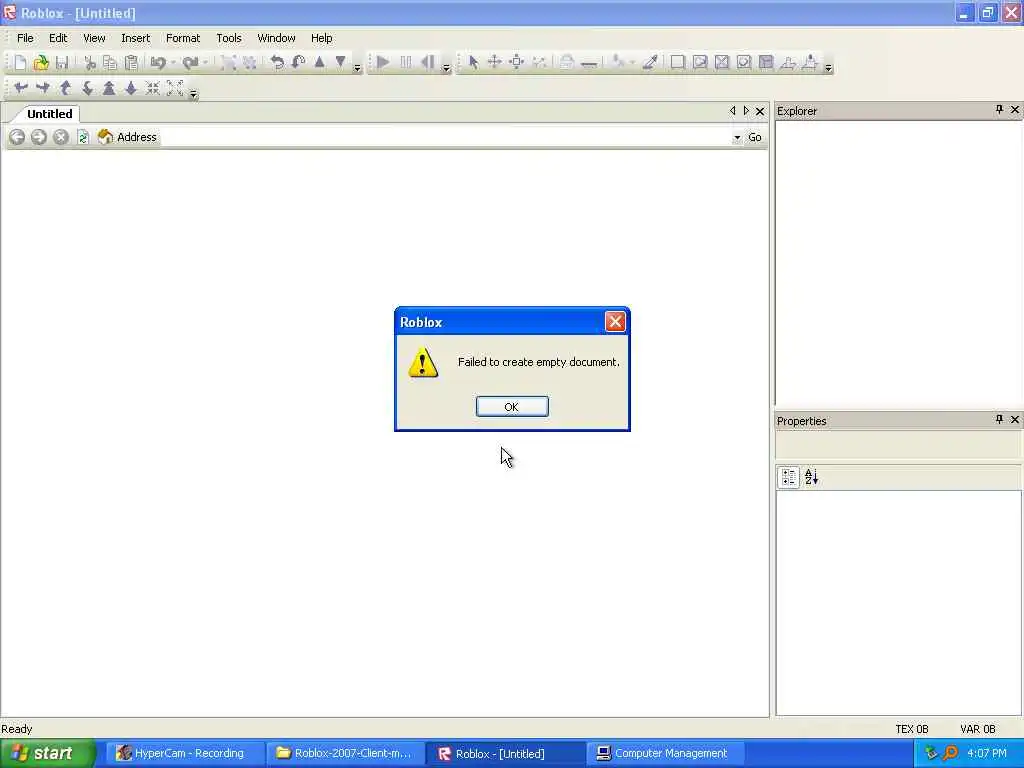Select the plain square surface tool
Viewport: 1024px width, 768px height.
[678, 62]
